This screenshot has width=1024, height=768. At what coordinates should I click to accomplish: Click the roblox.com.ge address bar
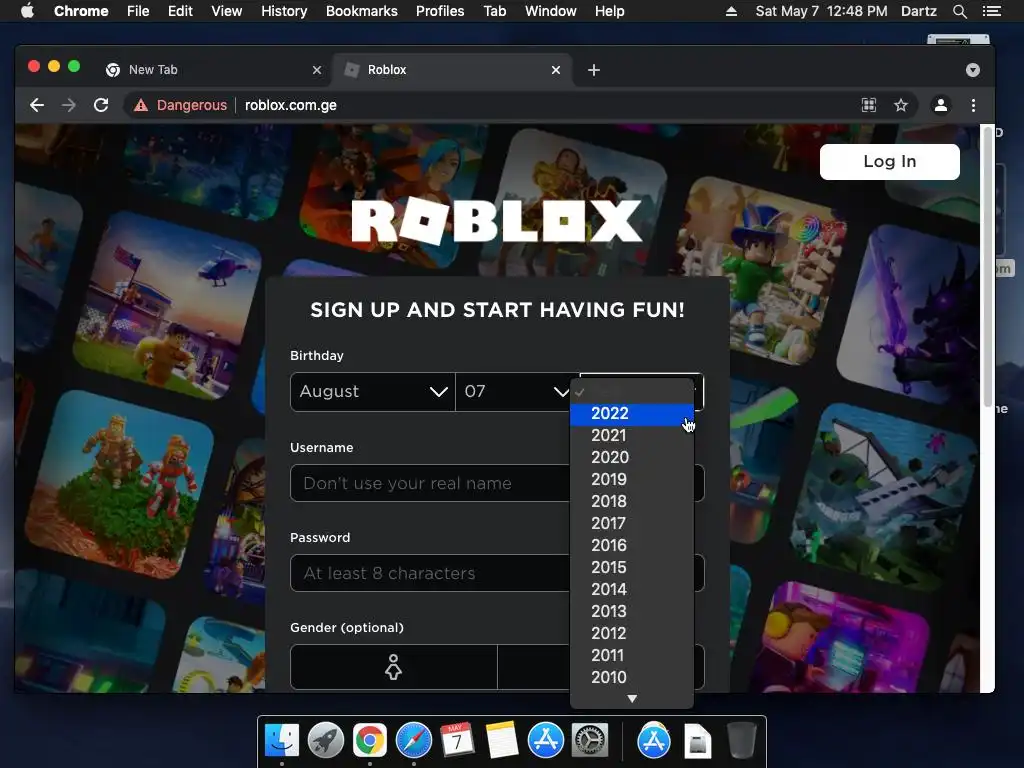(291, 105)
